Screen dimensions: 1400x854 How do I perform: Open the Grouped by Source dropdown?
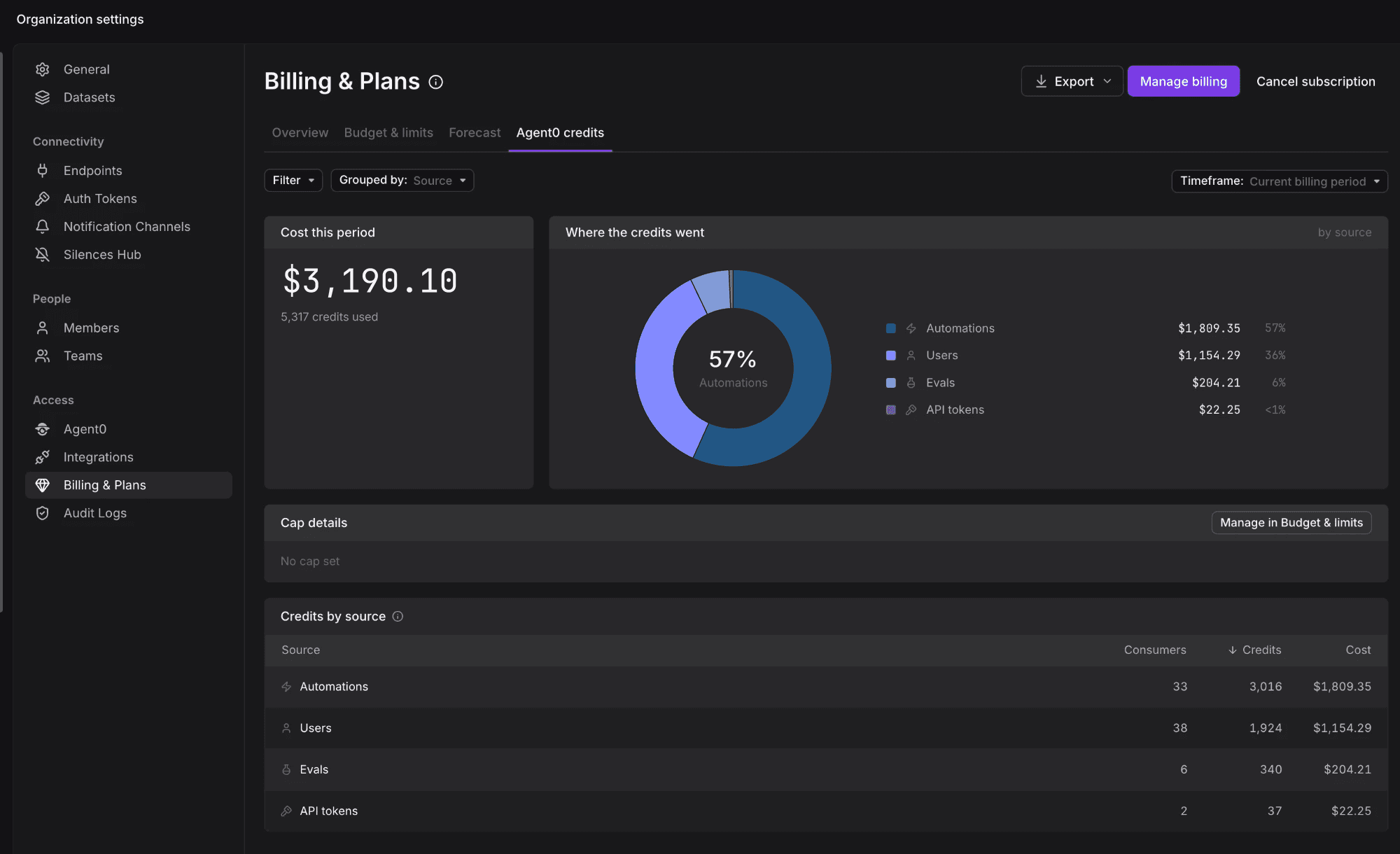click(402, 180)
